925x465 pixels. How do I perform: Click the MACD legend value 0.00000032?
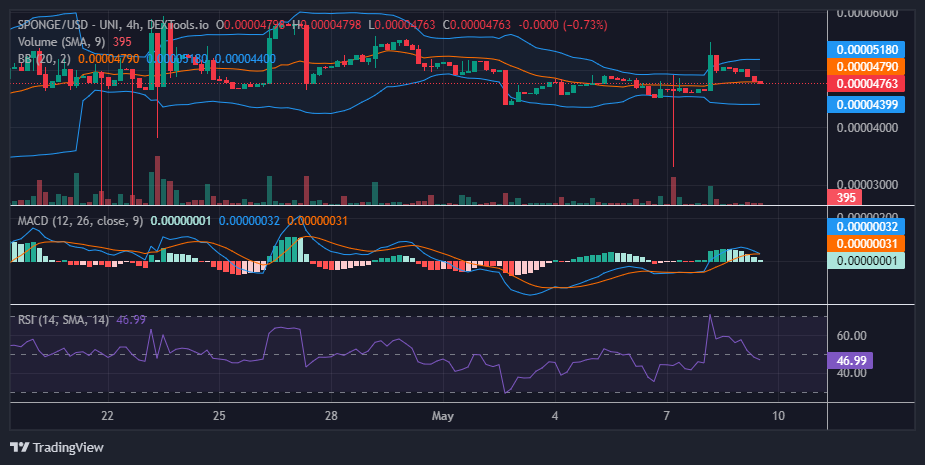coord(249,221)
